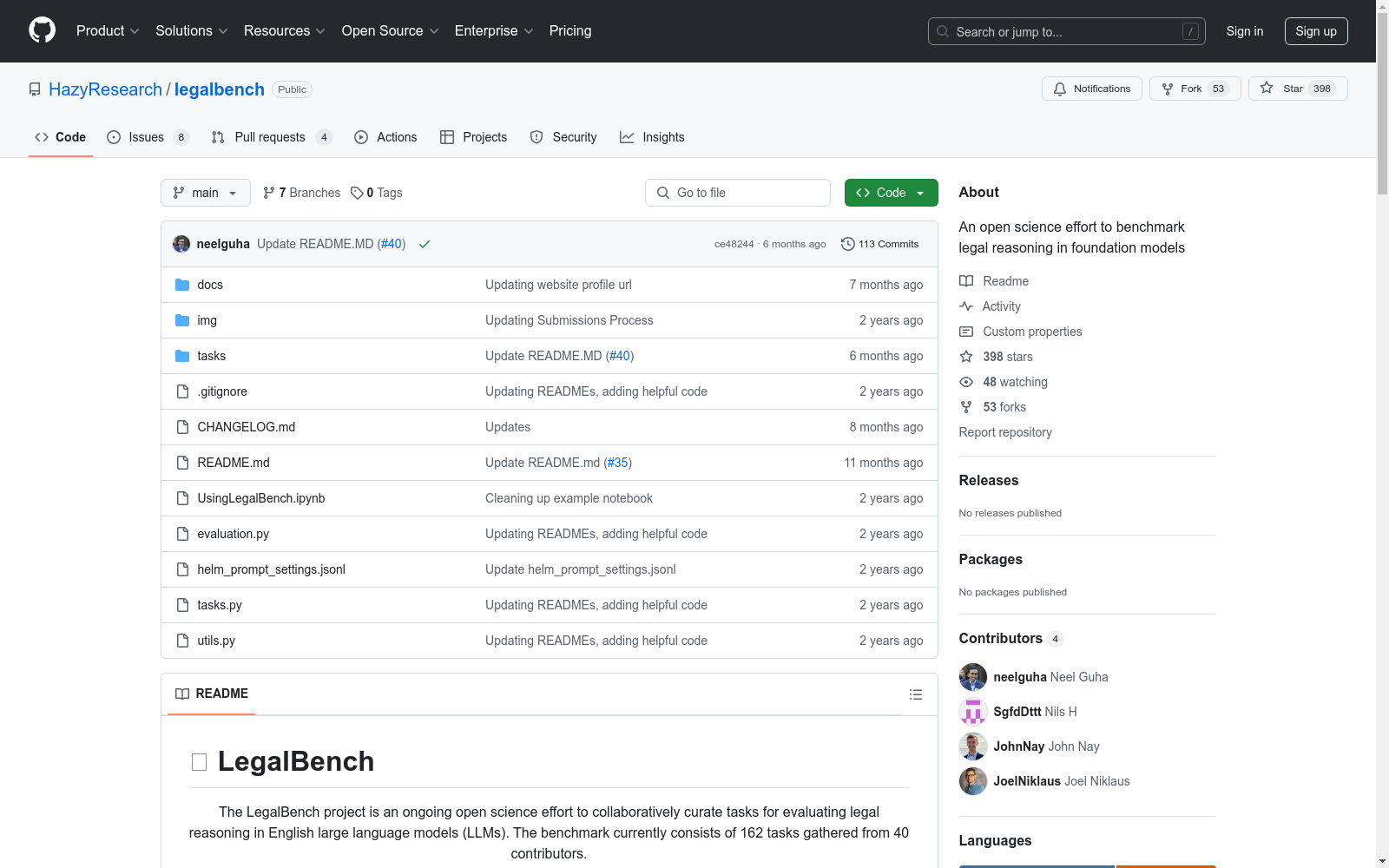
Task: Open the Security tab
Action: point(563,137)
